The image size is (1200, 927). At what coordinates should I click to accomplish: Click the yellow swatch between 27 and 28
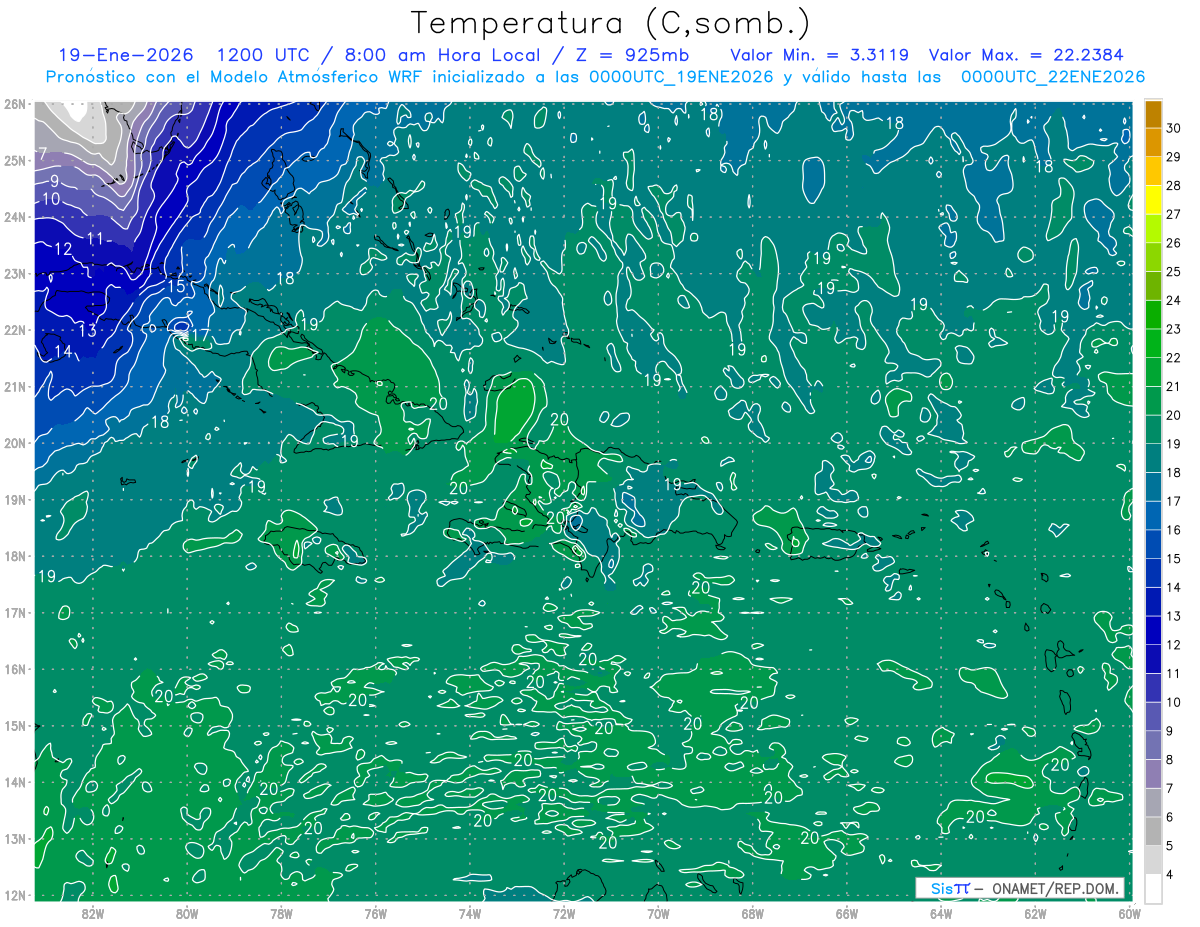(1153, 200)
